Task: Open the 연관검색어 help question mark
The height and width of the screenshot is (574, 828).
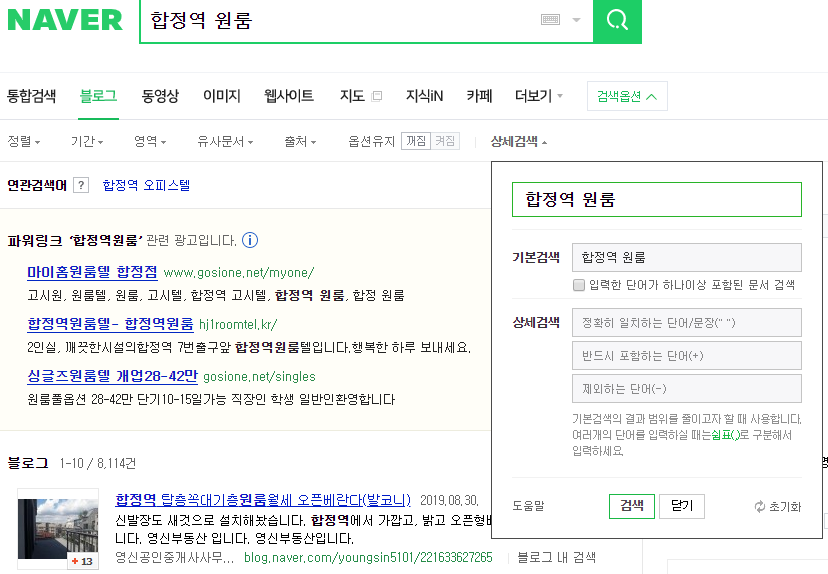Action: pyautogui.click(x=81, y=185)
